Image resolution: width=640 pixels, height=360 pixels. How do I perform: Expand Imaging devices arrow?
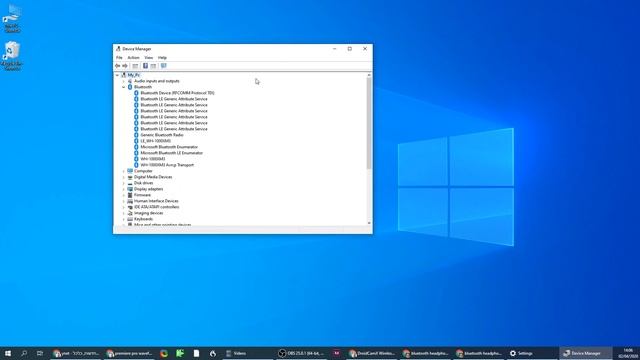[x=124, y=213]
